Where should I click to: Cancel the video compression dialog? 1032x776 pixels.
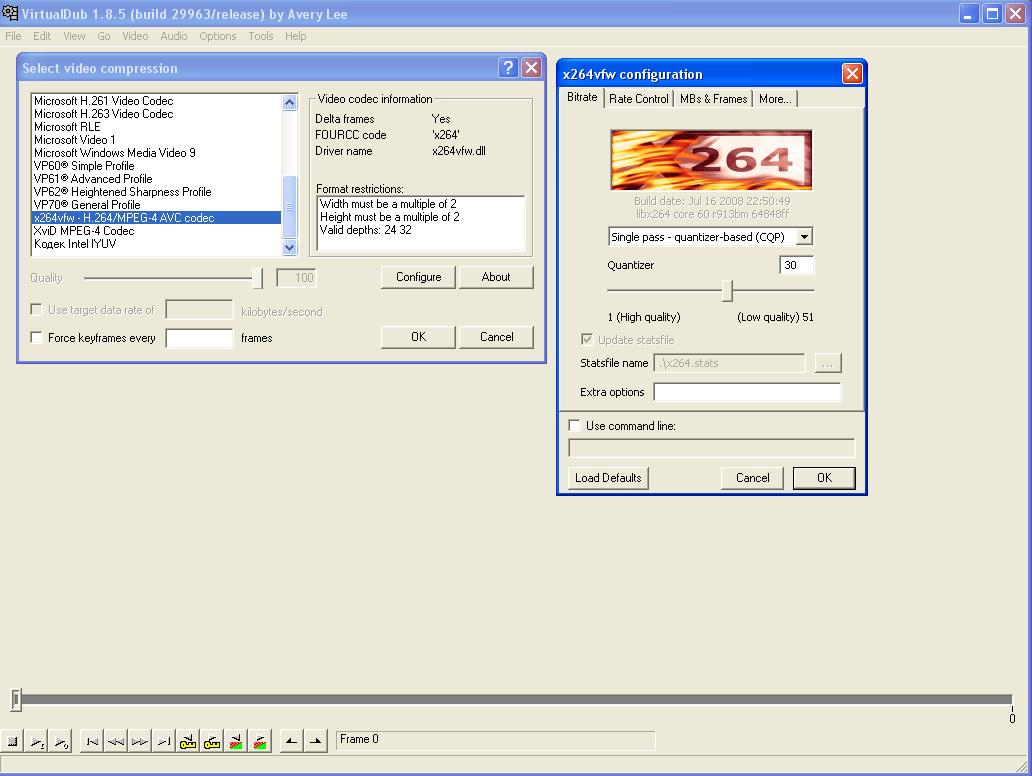coord(496,337)
